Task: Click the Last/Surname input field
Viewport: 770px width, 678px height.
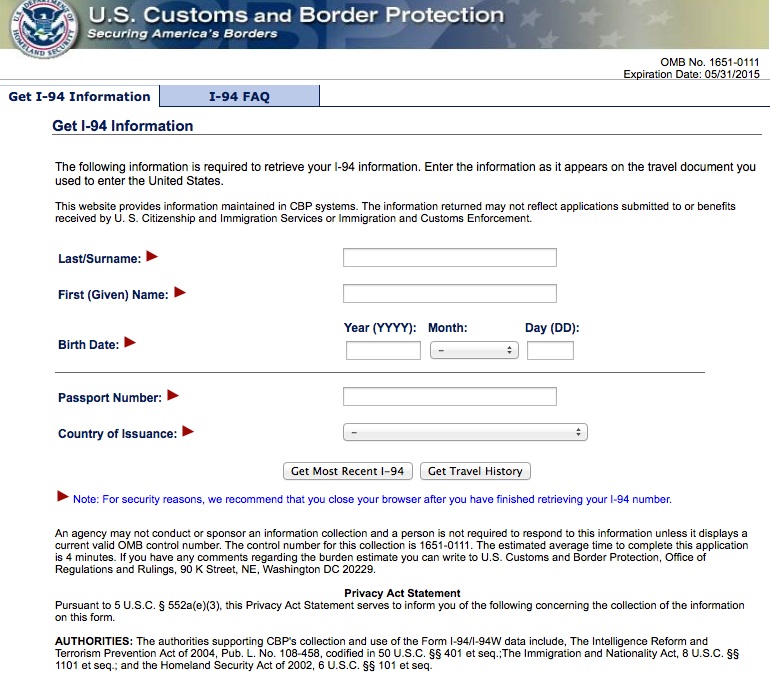Action: pos(449,257)
